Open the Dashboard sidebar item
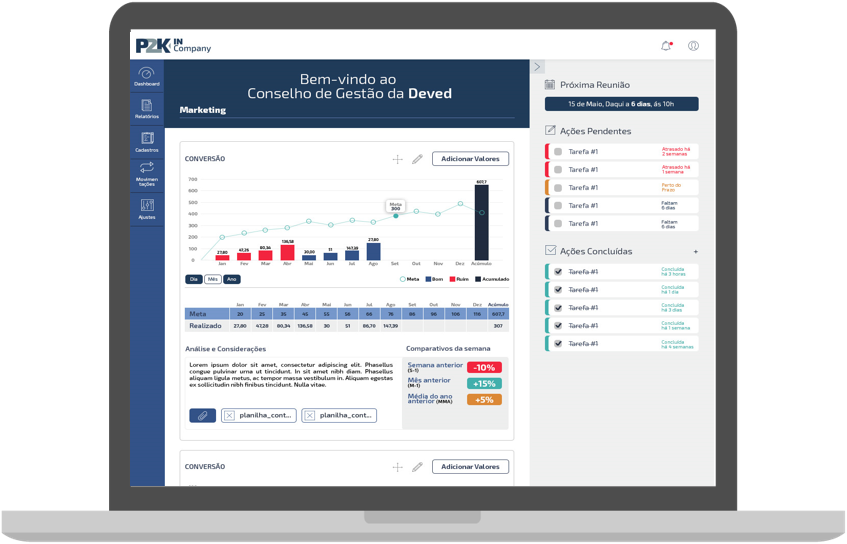 point(147,76)
